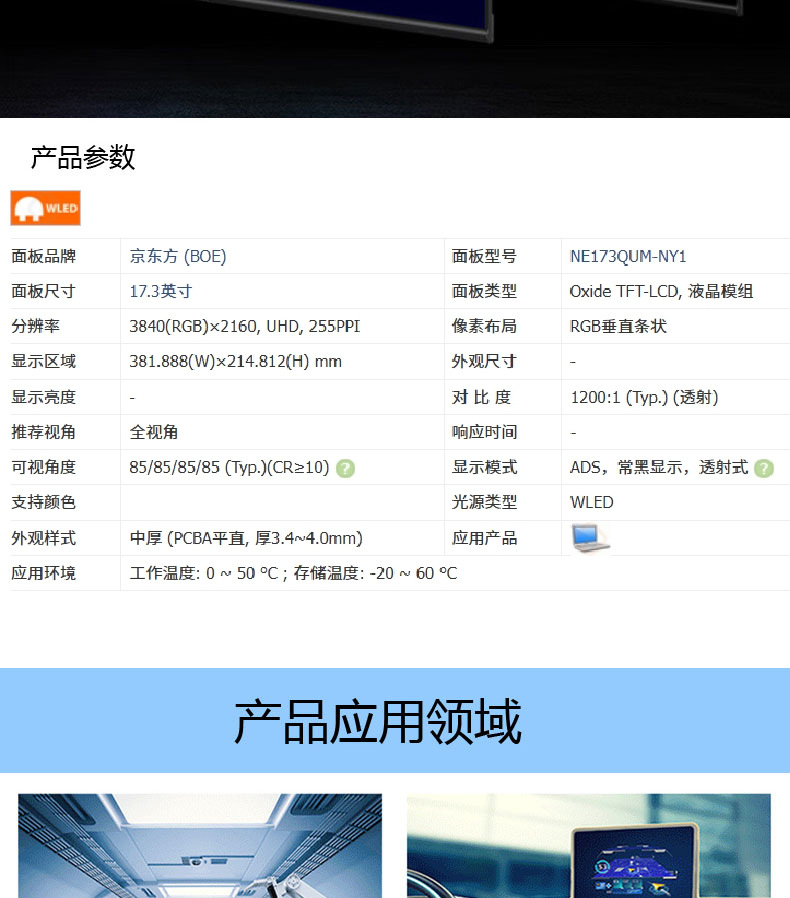This screenshot has width=790, height=898.
Task: Click the 外观尺寸 row label
Action: [484, 361]
